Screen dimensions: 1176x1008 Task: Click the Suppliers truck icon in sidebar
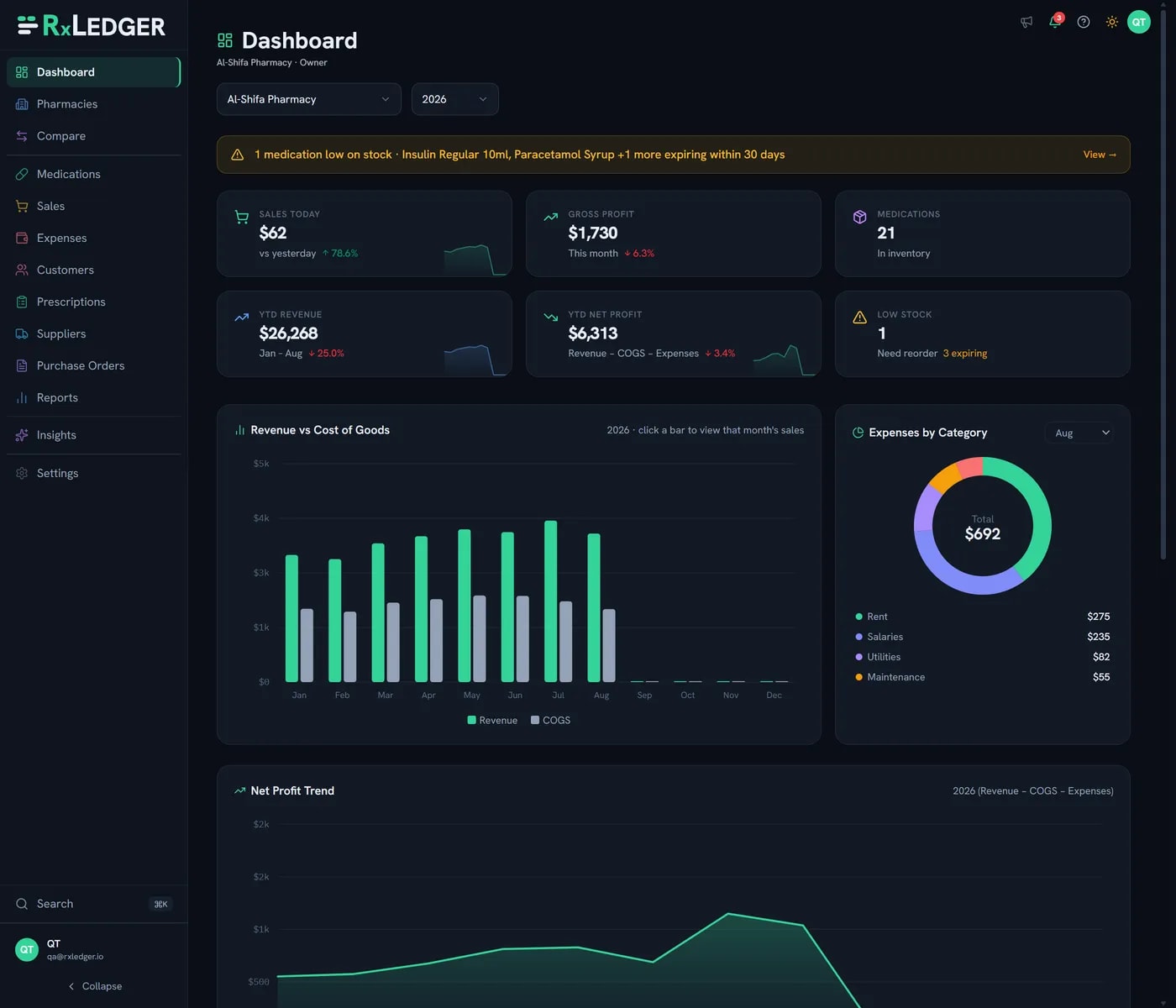click(x=22, y=333)
